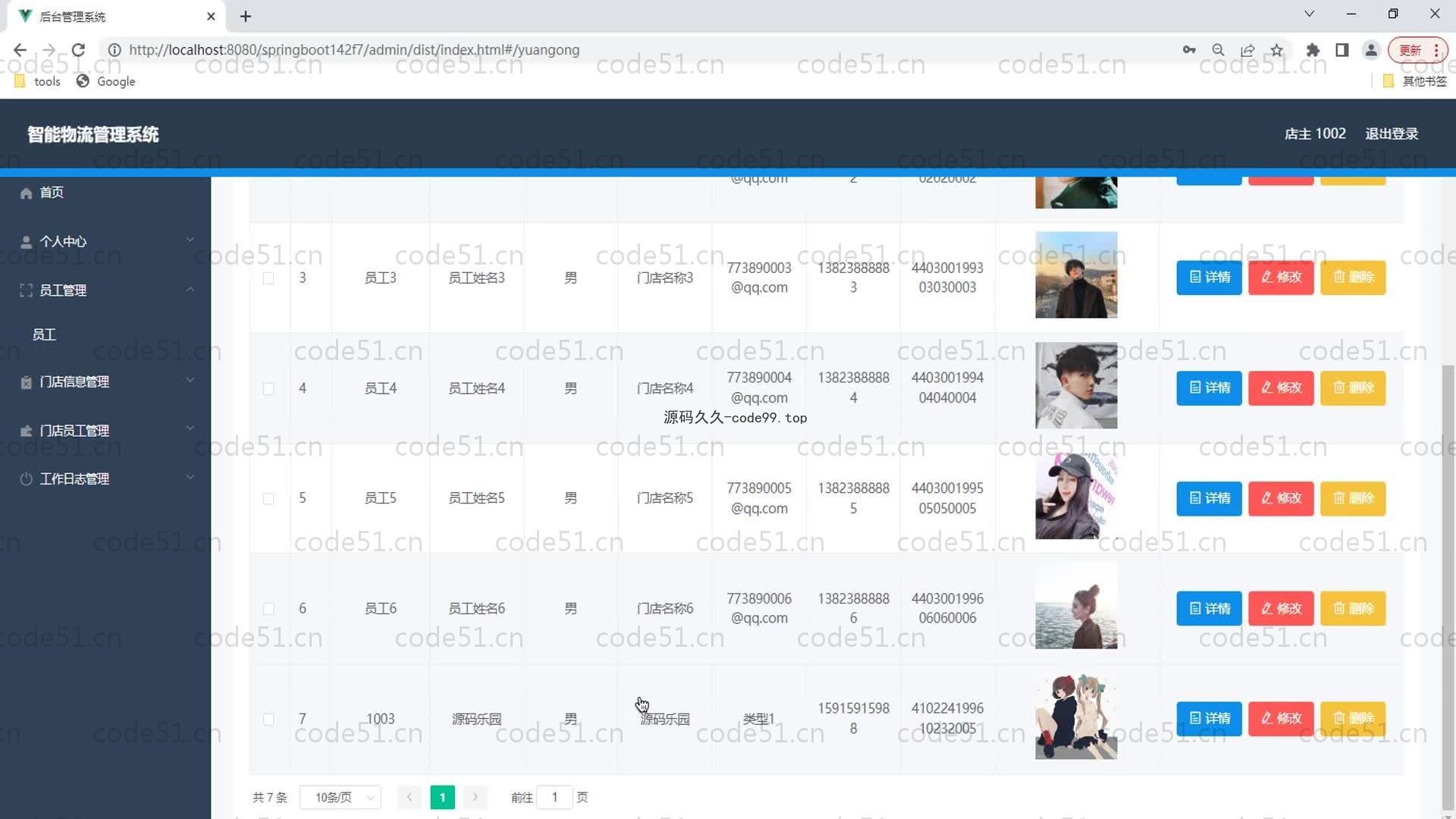Click 删除 for 员工6

tap(1353, 608)
